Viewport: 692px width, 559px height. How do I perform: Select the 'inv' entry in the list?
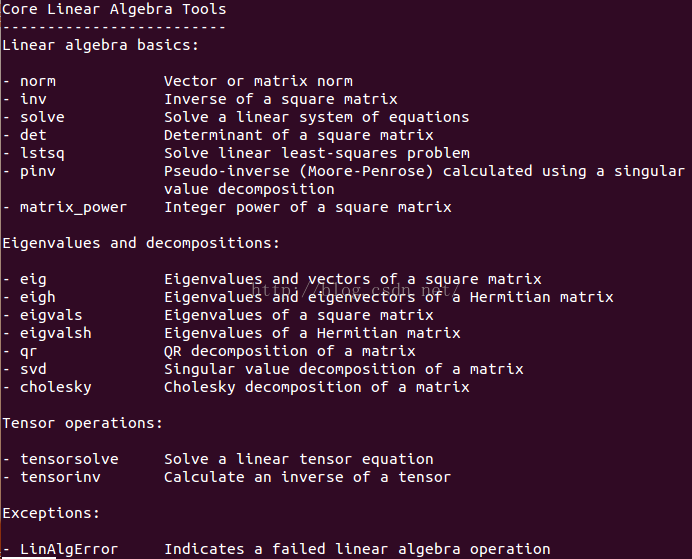coord(33,99)
